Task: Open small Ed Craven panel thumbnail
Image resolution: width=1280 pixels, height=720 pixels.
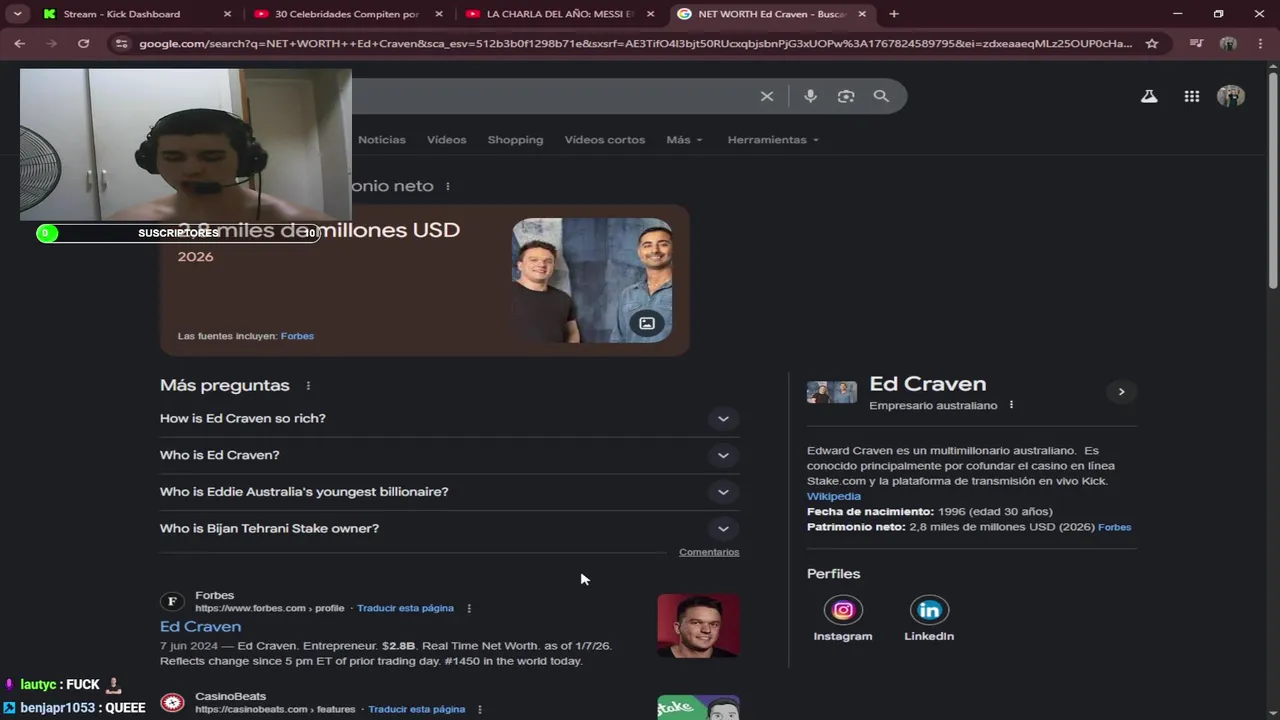Action: (x=832, y=392)
